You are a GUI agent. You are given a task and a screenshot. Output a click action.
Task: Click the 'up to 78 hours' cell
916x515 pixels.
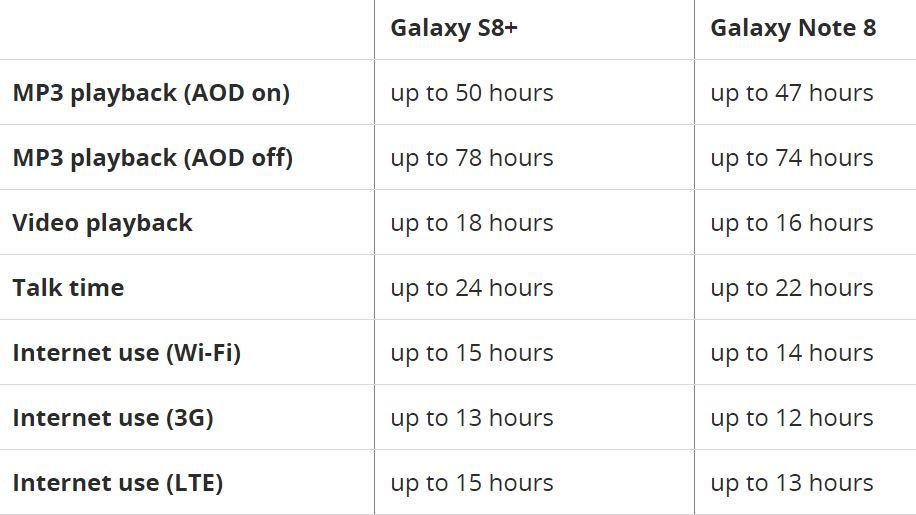click(471, 158)
